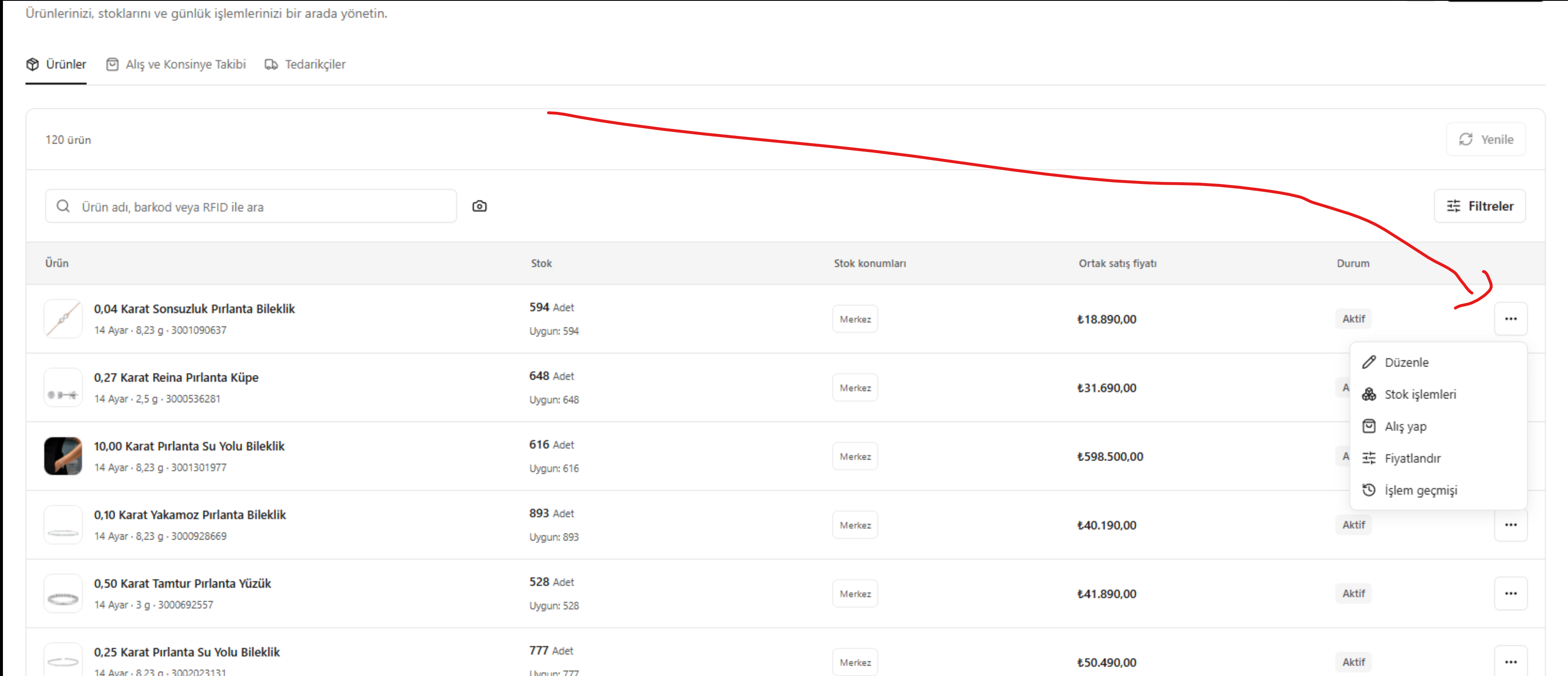
Task: Click the cubes icon beside Stok işlemleri
Action: pyautogui.click(x=1369, y=395)
